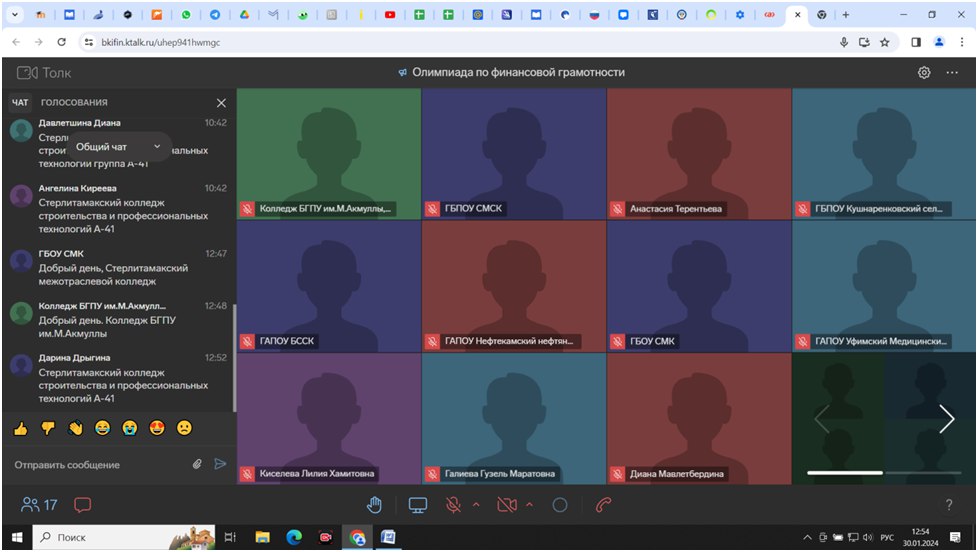978x552 pixels.
Task: Send the thumbs up emoji reaction
Action: click(20, 428)
